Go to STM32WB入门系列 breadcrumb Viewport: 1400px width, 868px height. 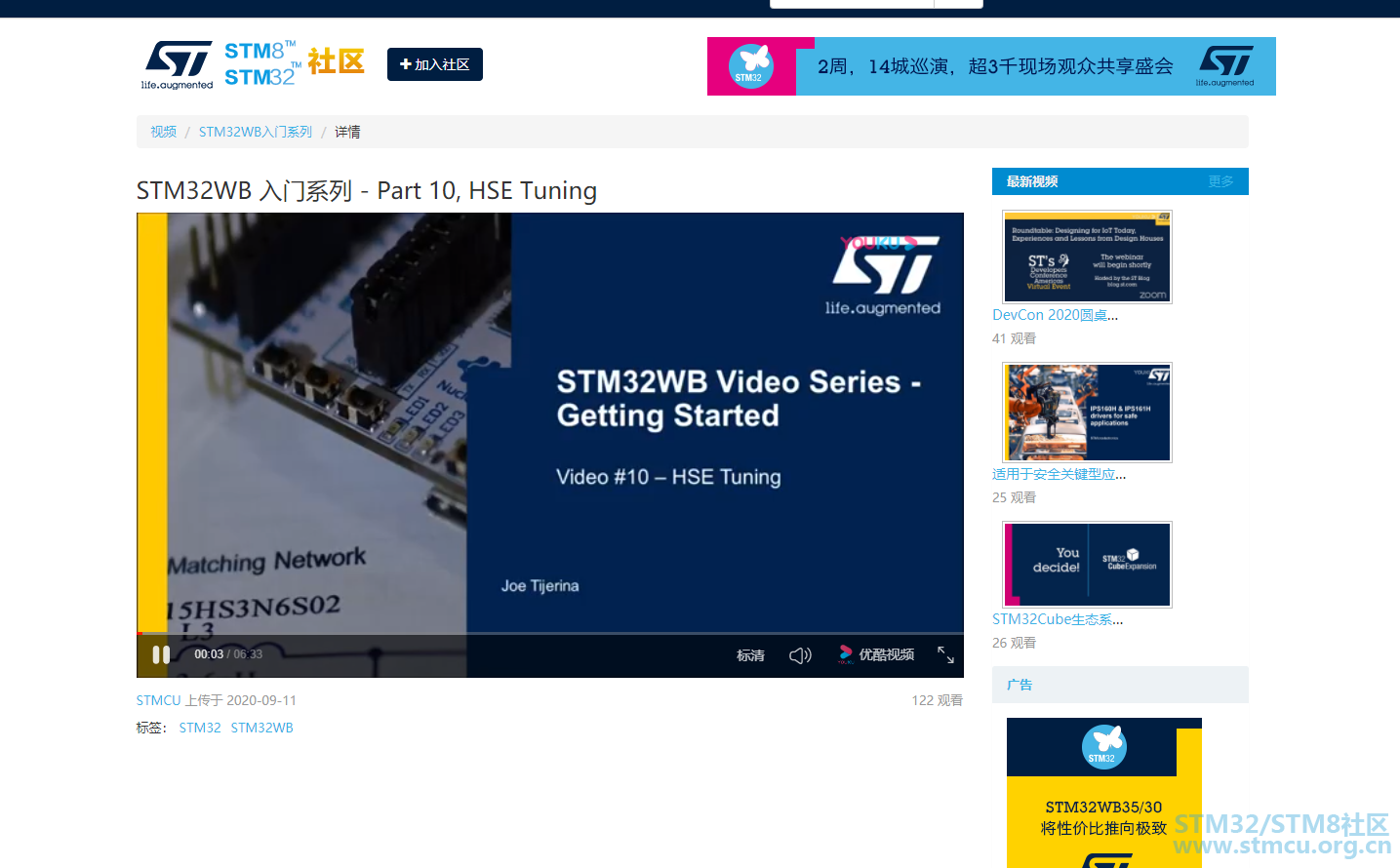256,132
